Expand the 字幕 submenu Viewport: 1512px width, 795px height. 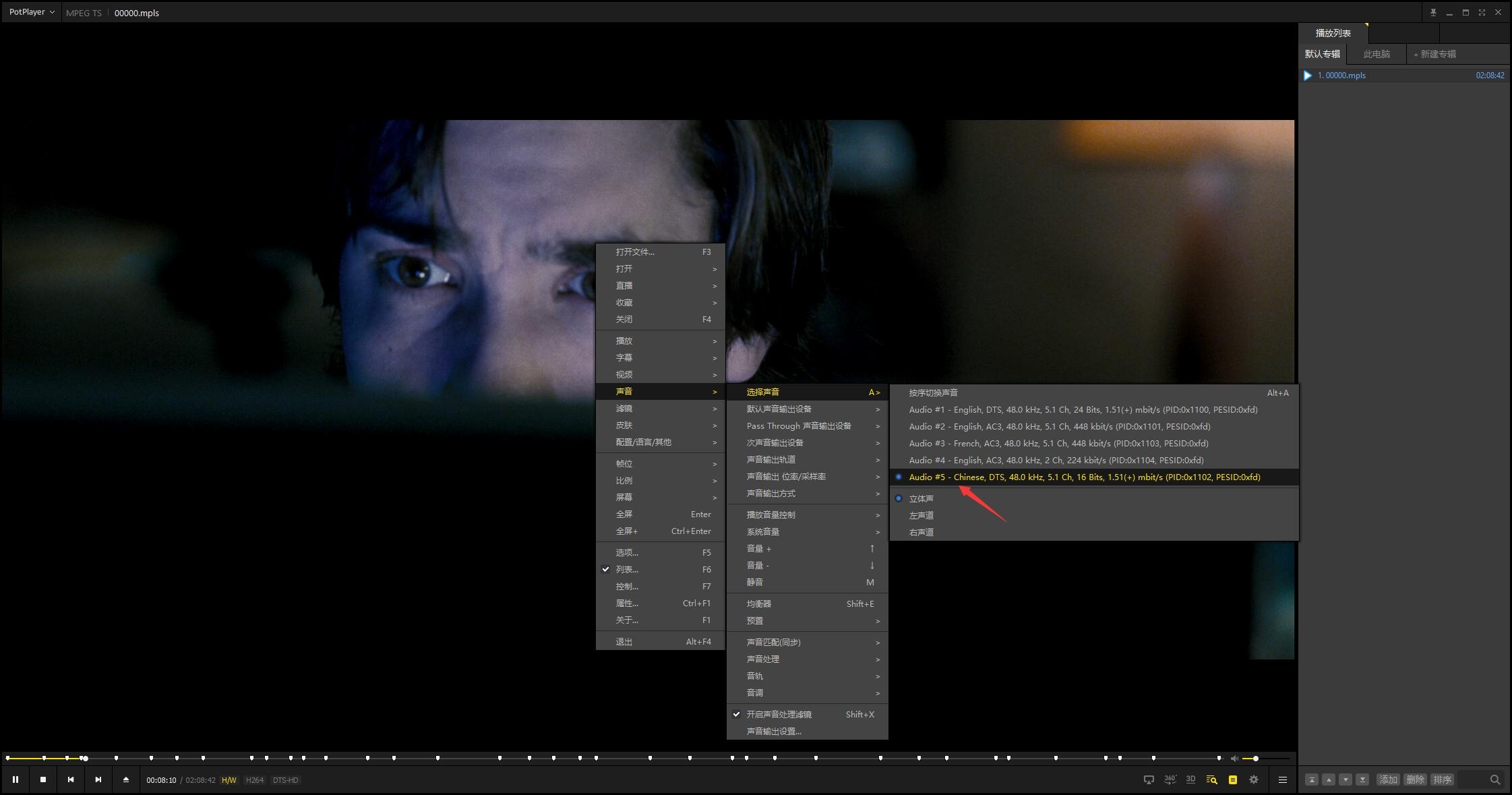tap(660, 357)
